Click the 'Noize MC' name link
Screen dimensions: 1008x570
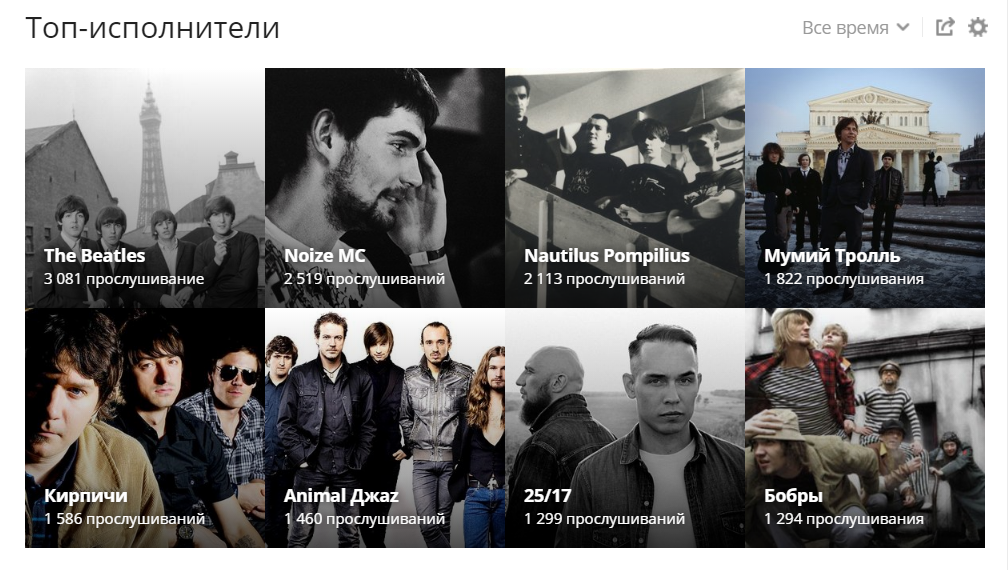point(325,256)
